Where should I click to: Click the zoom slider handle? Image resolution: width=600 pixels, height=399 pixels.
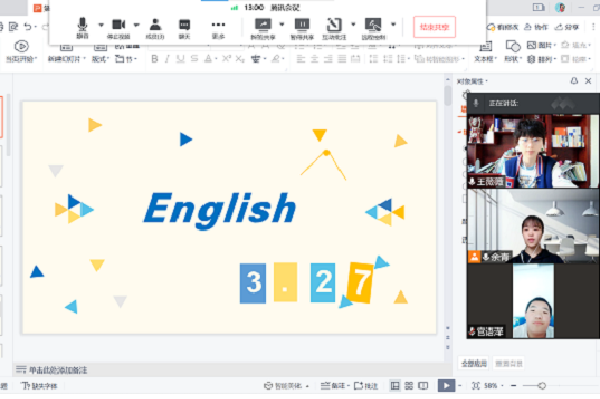point(542,386)
